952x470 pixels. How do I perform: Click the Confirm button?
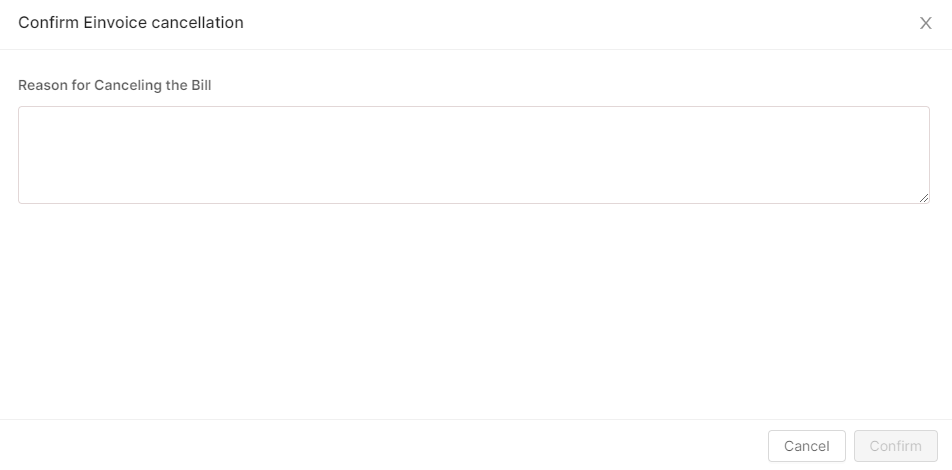(x=895, y=446)
